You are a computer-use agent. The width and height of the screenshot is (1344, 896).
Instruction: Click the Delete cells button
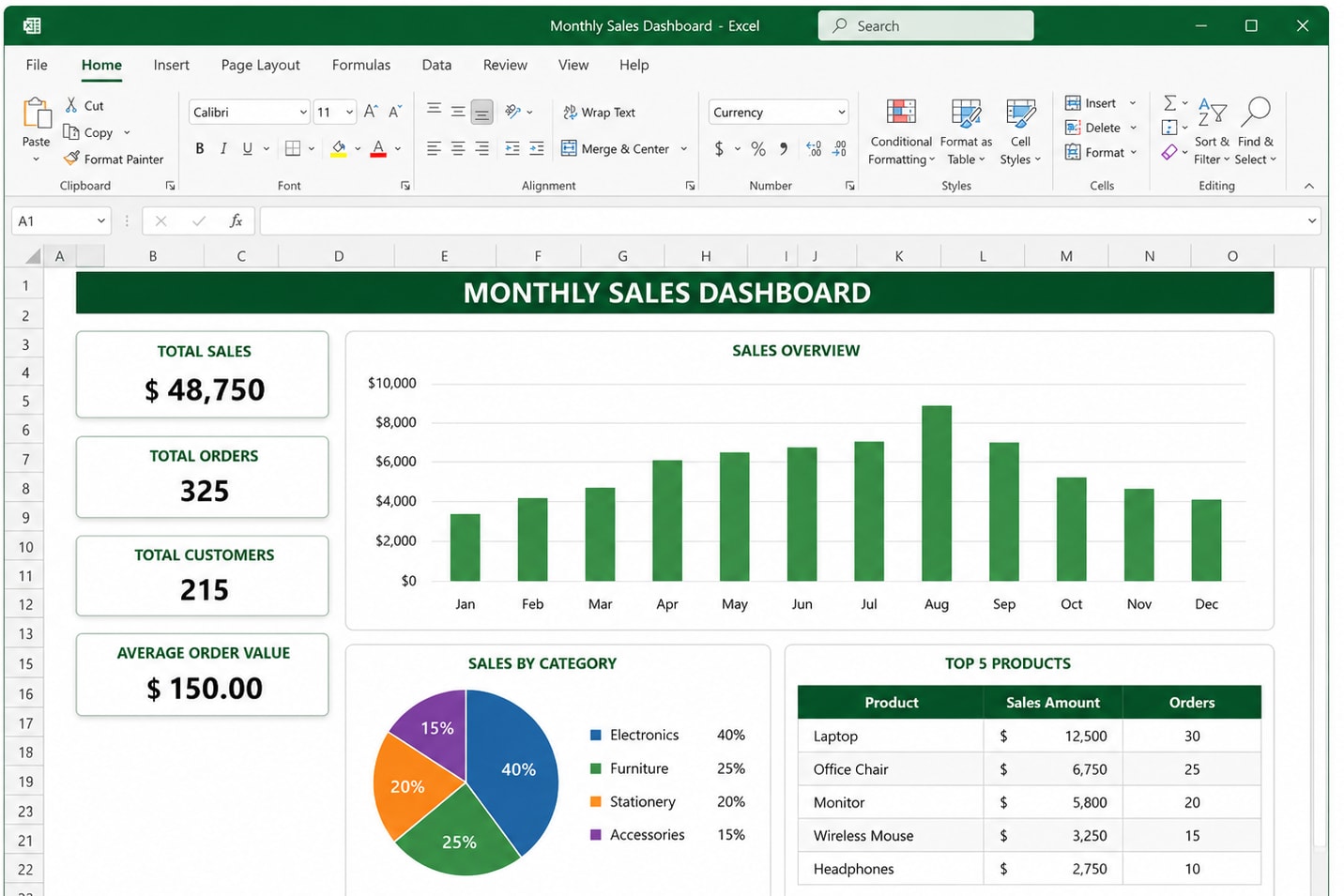(1101, 128)
